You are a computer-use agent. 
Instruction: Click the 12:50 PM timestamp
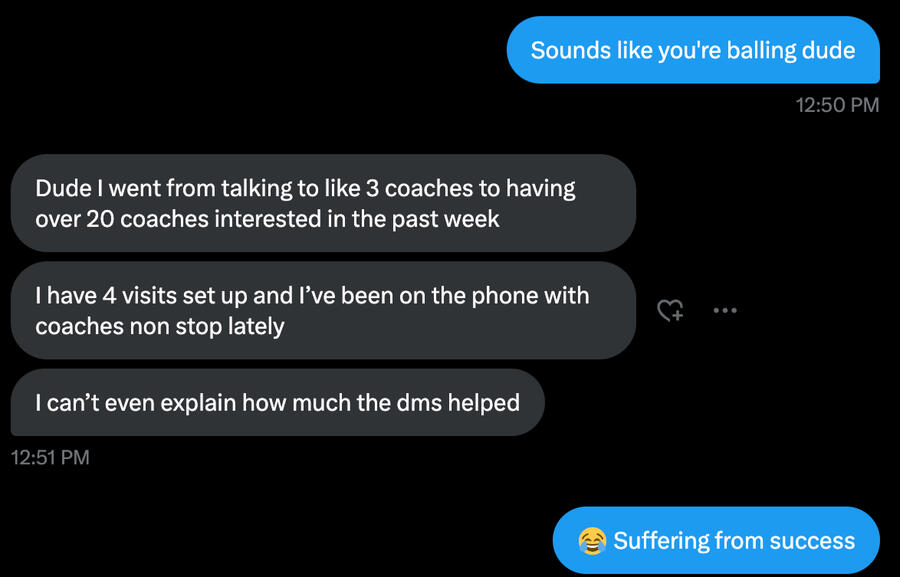[x=837, y=105]
